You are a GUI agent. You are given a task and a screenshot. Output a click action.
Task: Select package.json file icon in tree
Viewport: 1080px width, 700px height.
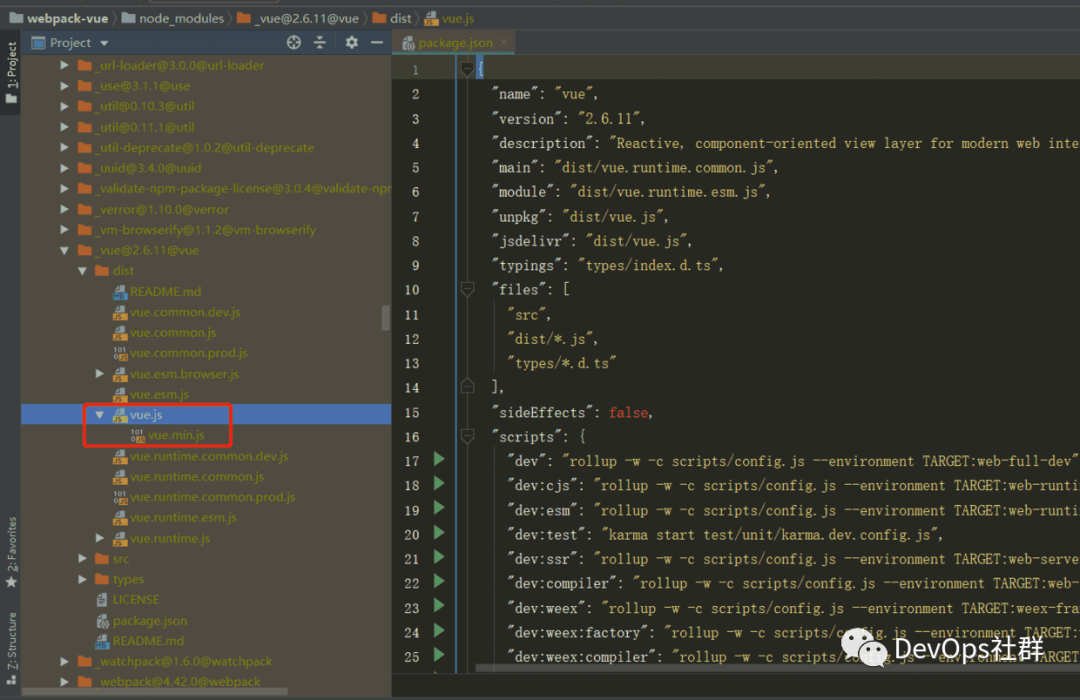tap(102, 621)
